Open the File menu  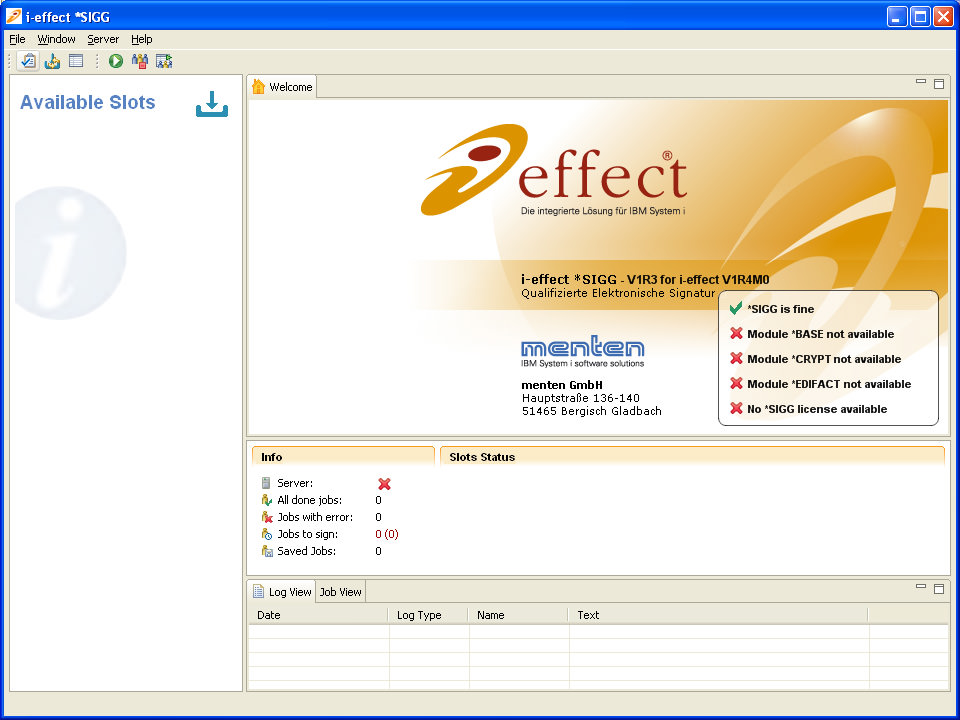[x=17, y=39]
